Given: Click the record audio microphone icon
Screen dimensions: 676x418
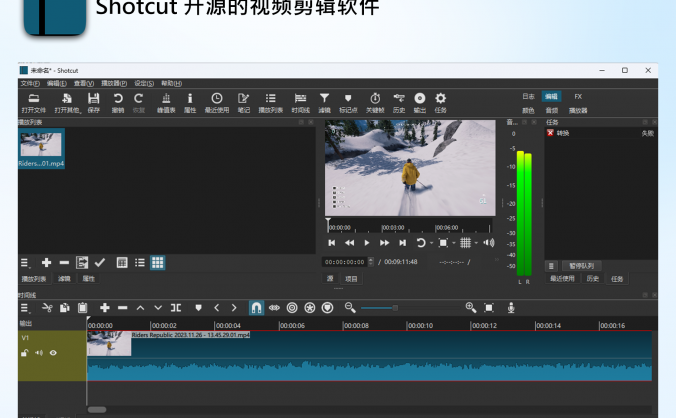Looking at the screenshot, I should 511,308.
